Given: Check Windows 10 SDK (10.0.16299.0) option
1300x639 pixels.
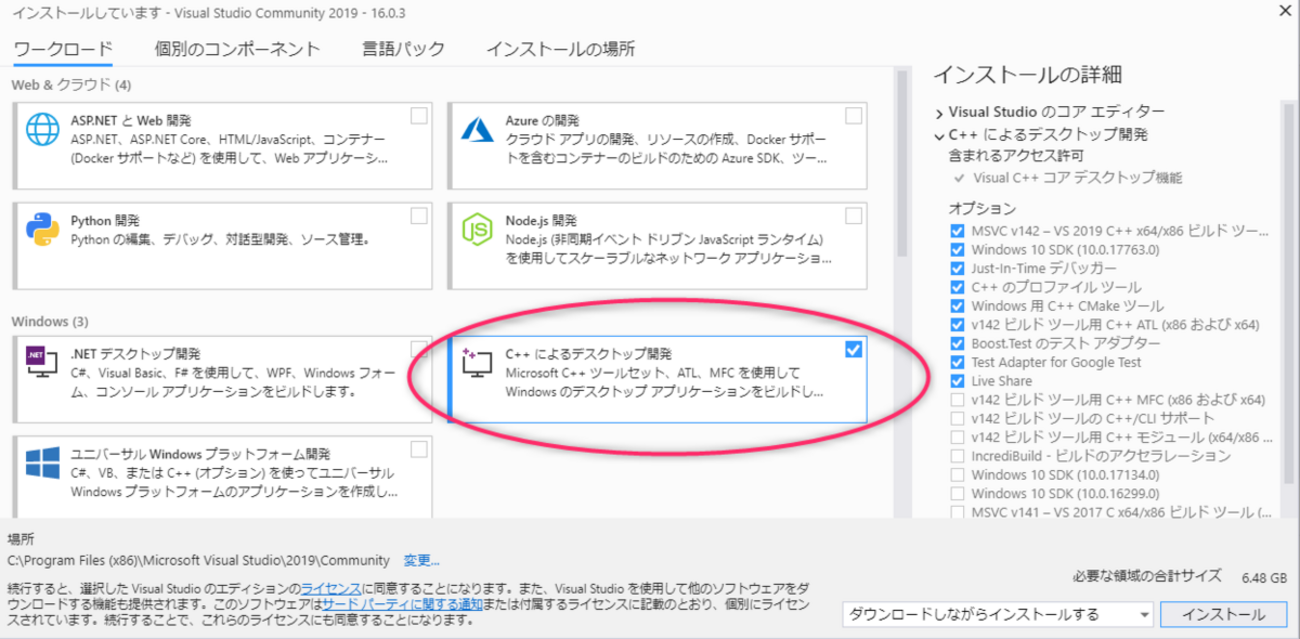Looking at the screenshot, I should [x=958, y=494].
